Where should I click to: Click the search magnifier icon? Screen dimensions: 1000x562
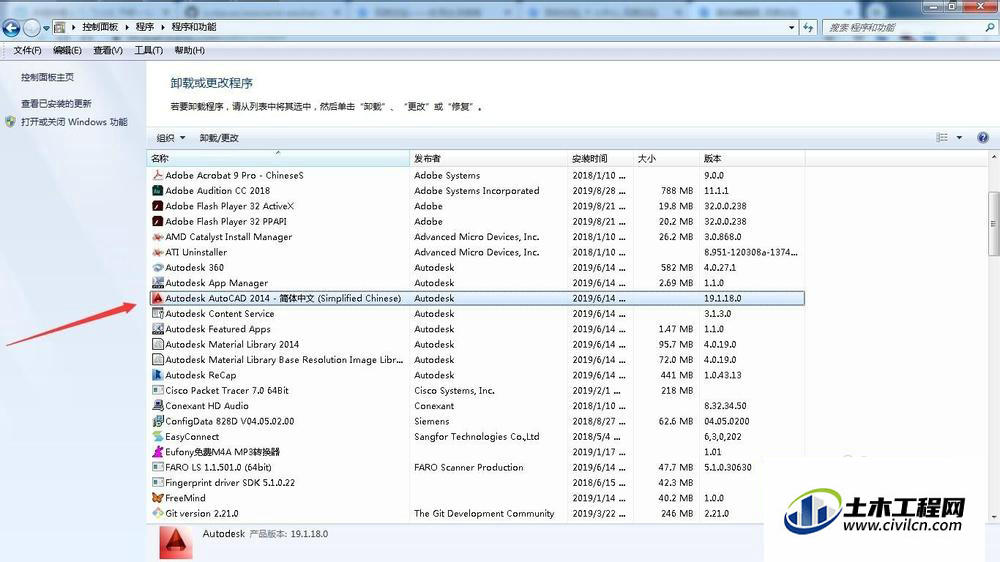(x=990, y=27)
